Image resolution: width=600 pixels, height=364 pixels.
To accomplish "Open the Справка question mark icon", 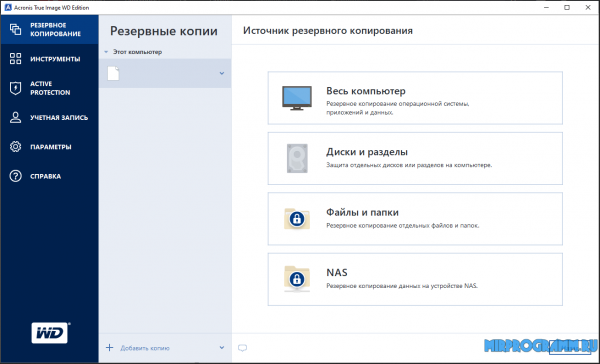I will coord(15,176).
